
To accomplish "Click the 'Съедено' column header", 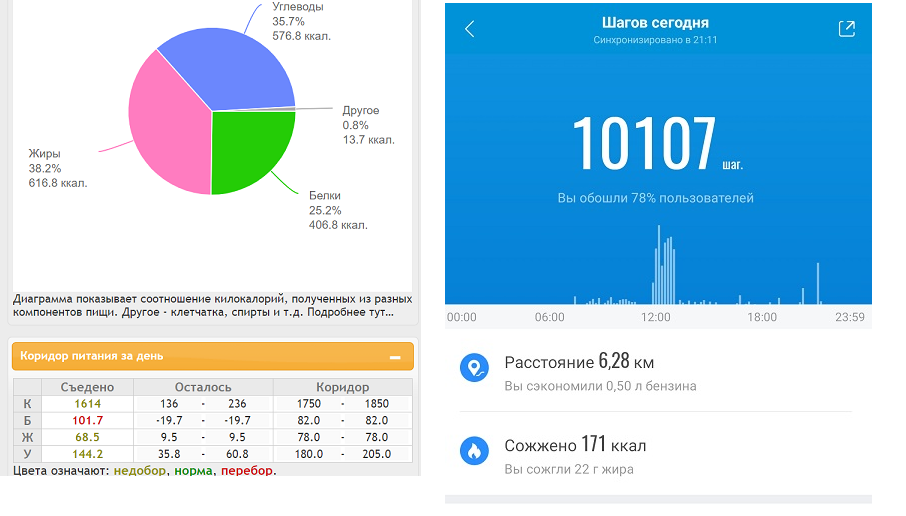I will point(87,387).
